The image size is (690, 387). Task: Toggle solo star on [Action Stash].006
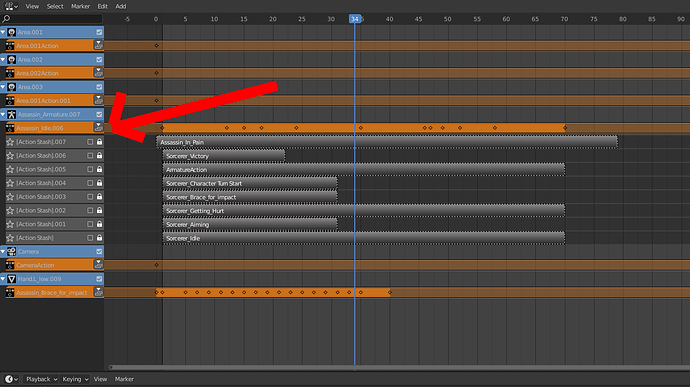[x=10, y=155]
